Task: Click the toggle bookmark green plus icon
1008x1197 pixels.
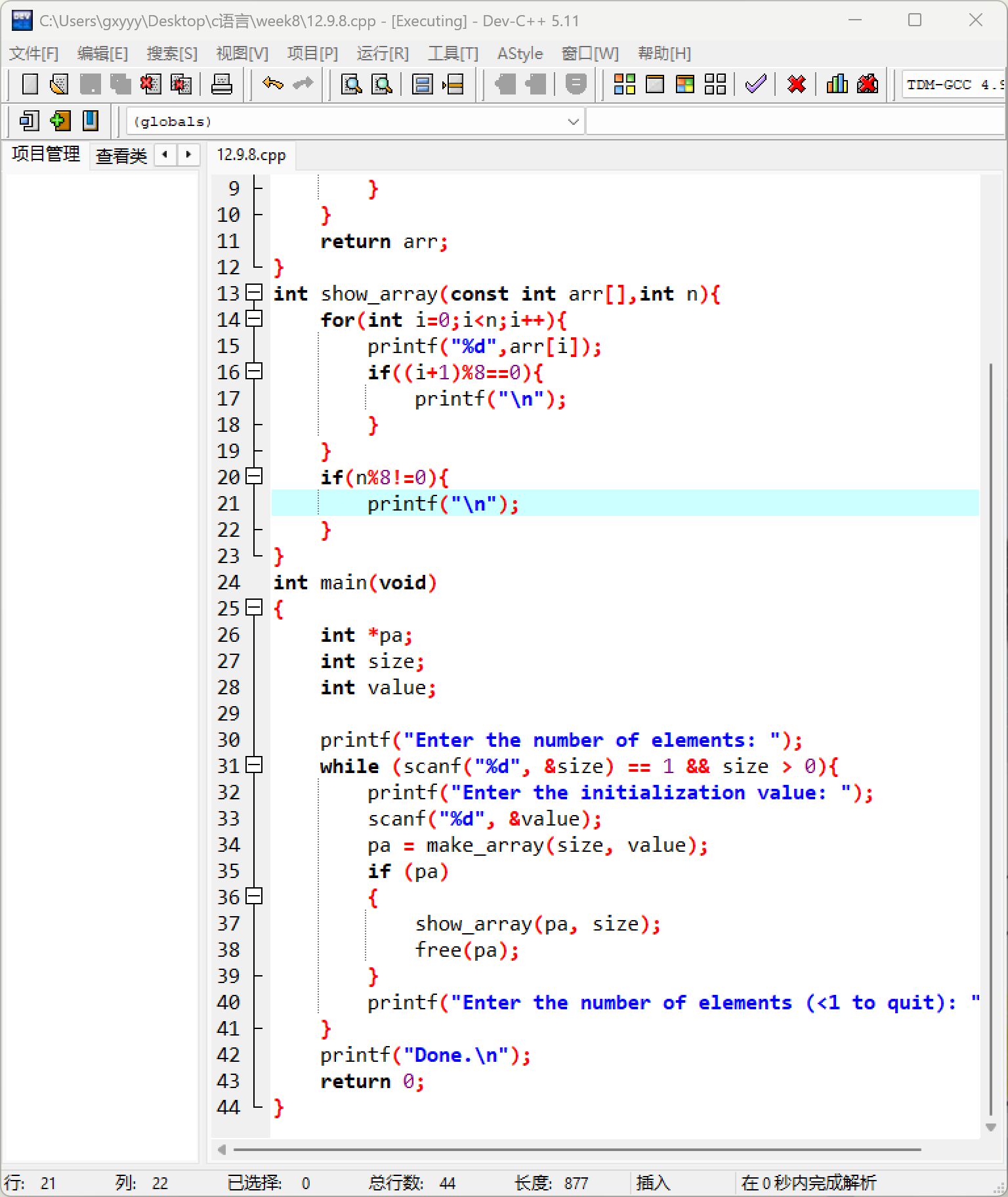Action: 60,121
